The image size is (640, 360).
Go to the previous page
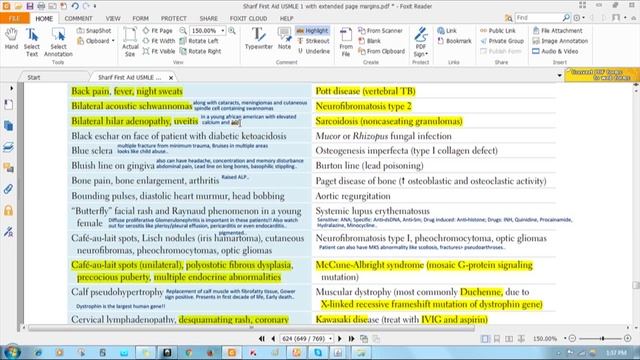pyautogui.click(x=273, y=339)
